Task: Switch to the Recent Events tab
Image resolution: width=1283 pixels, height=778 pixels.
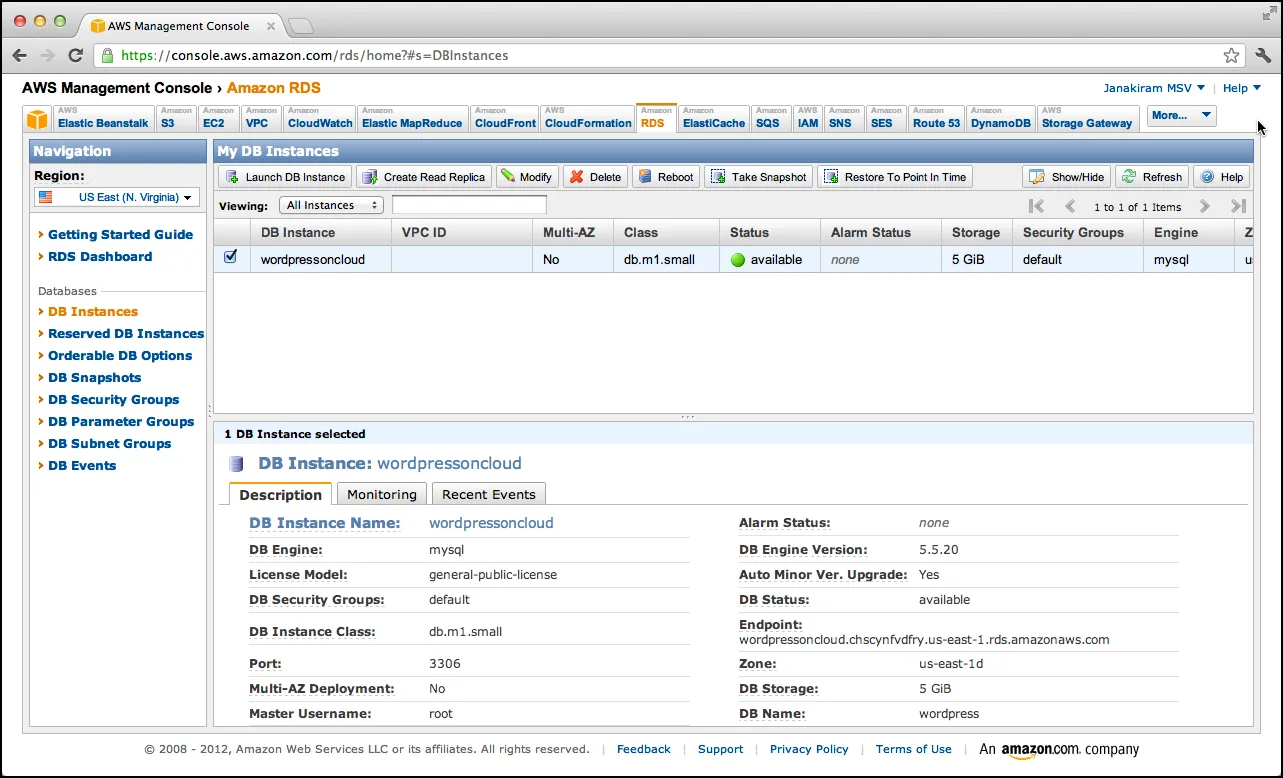Action: (x=489, y=494)
